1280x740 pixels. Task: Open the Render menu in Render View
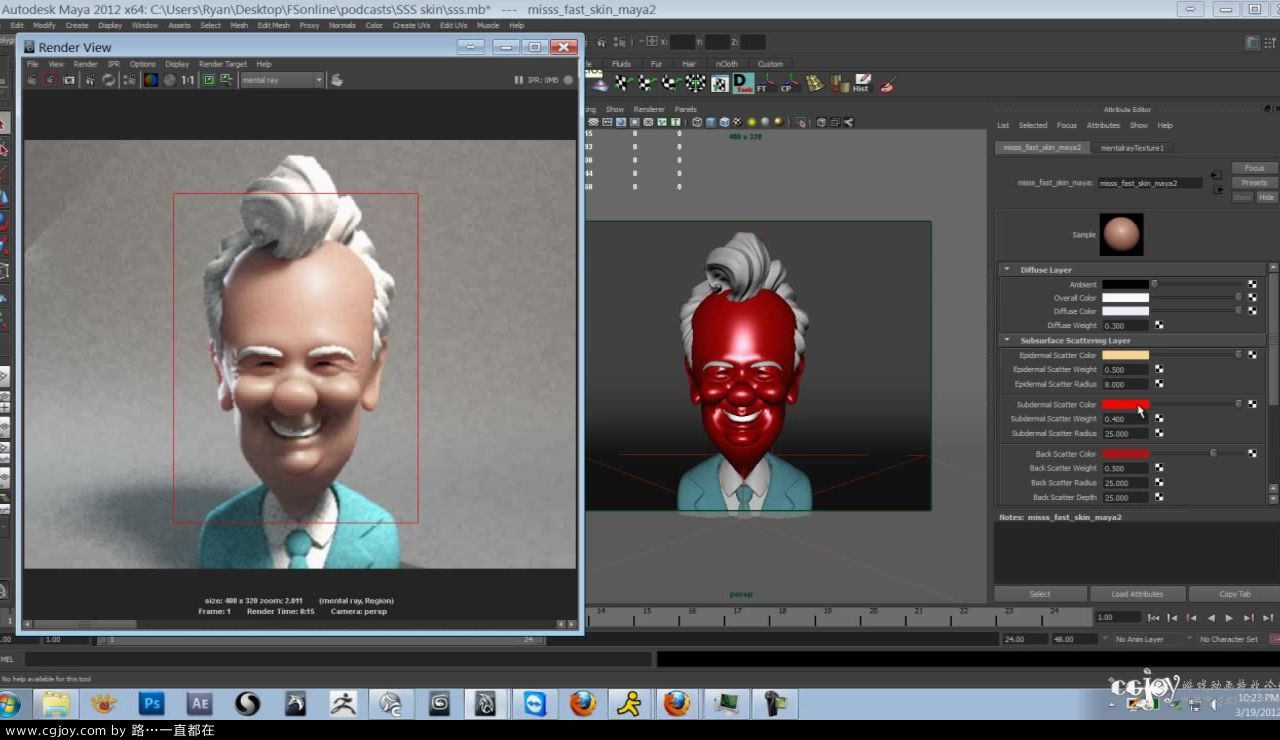coord(86,63)
